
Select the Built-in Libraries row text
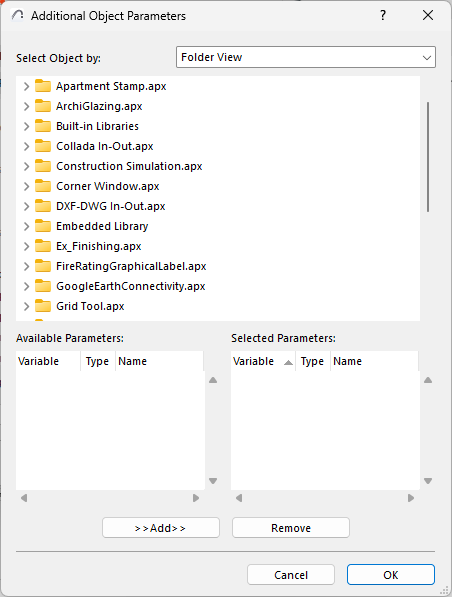(x=97, y=126)
